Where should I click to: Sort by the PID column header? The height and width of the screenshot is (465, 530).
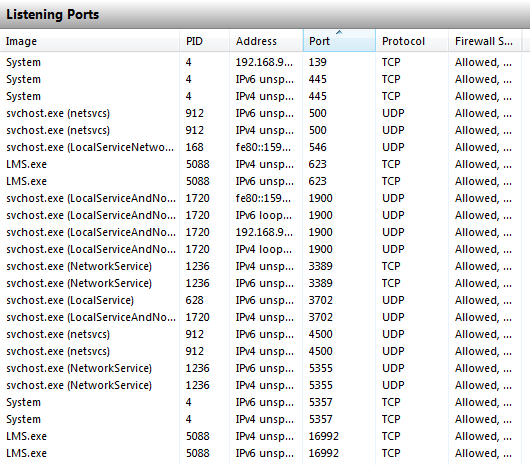[x=204, y=41]
